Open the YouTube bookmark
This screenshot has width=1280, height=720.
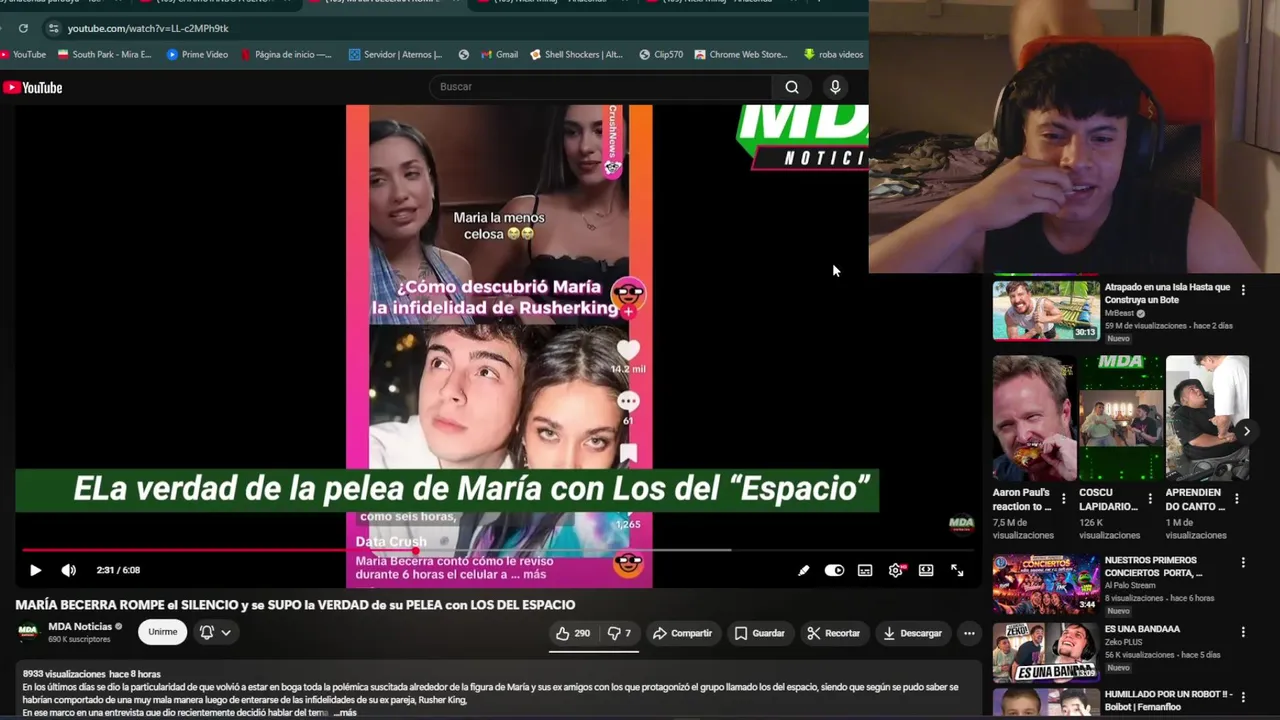(23, 54)
